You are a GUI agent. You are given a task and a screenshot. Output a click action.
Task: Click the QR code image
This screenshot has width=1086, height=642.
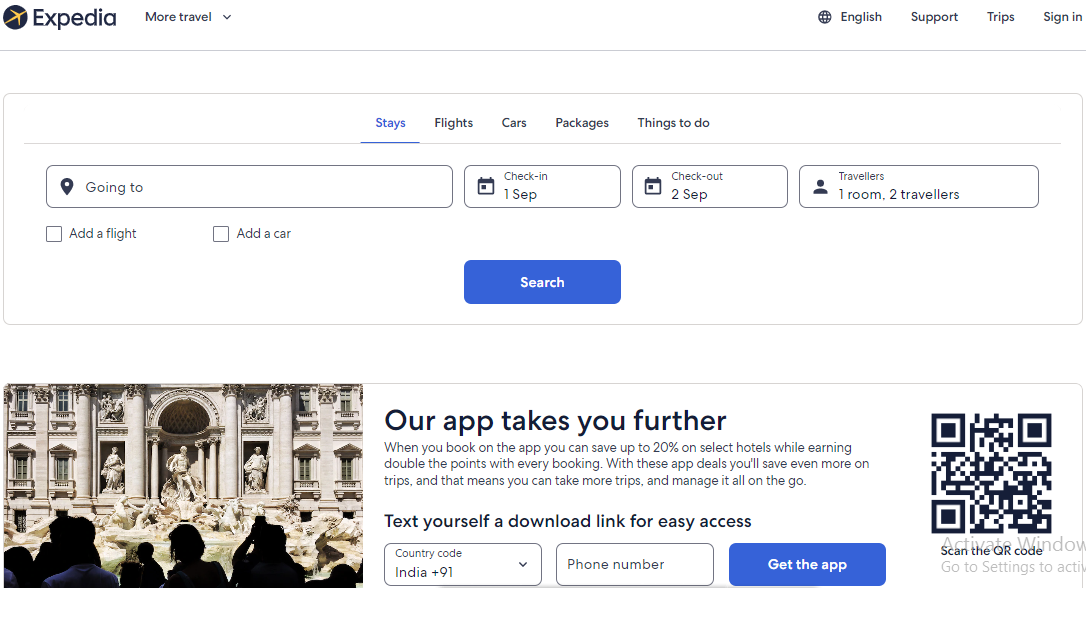tap(991, 473)
